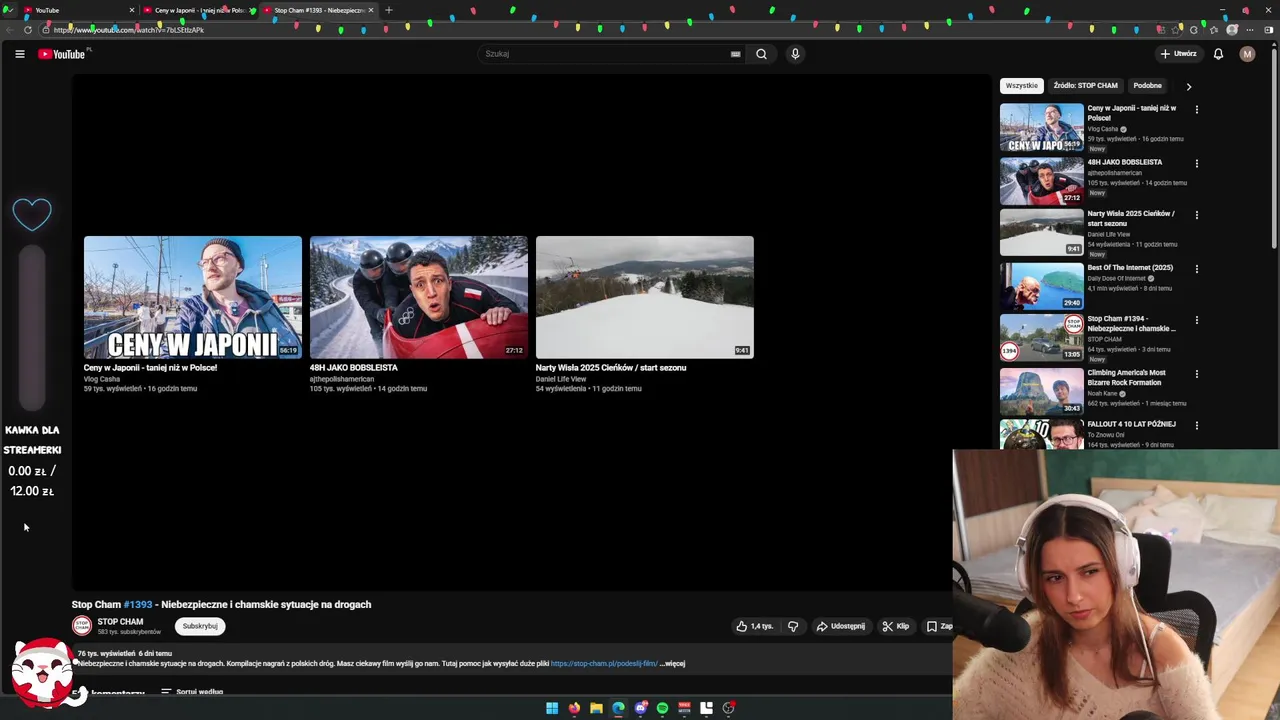Open options for 48H JAKO BOBSLEISTA sidebar video
The width and height of the screenshot is (1280, 720).
tap(1196, 163)
